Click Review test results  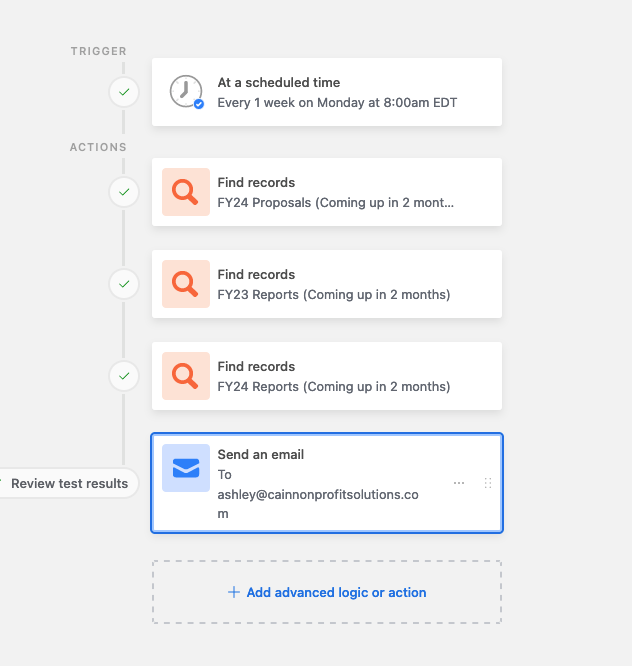coord(69,483)
